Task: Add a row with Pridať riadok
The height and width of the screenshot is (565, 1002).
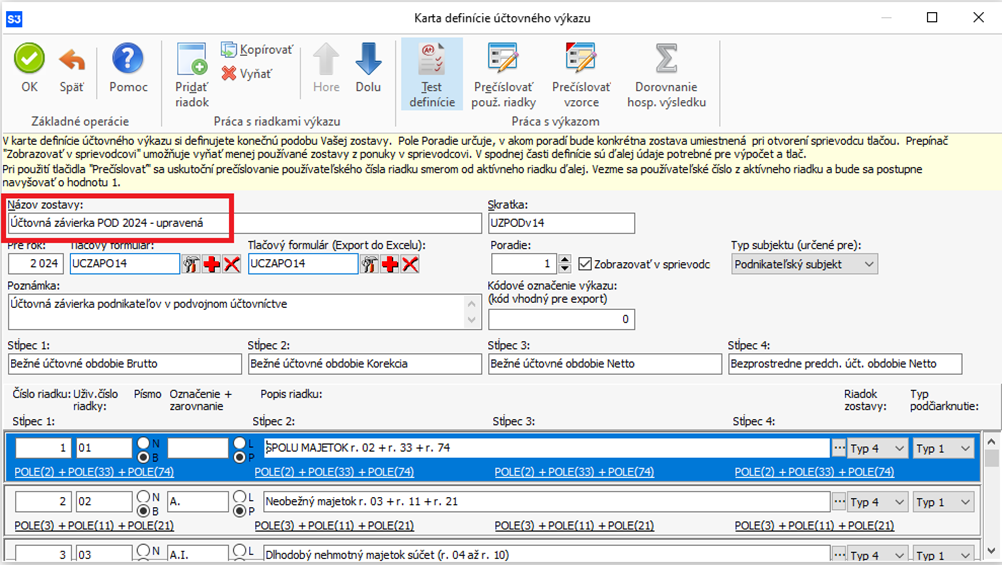Action: (192, 75)
